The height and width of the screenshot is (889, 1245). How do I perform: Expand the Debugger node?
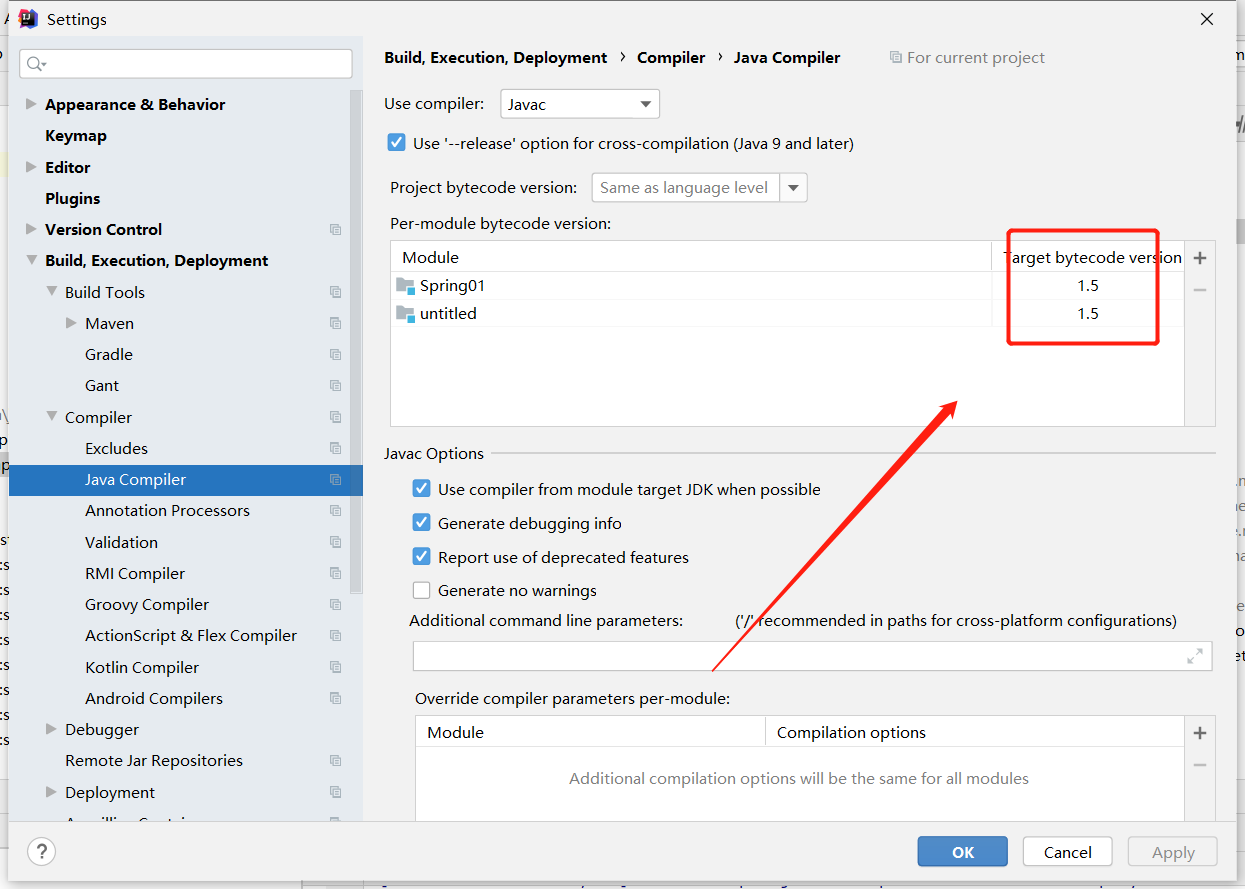pos(51,729)
